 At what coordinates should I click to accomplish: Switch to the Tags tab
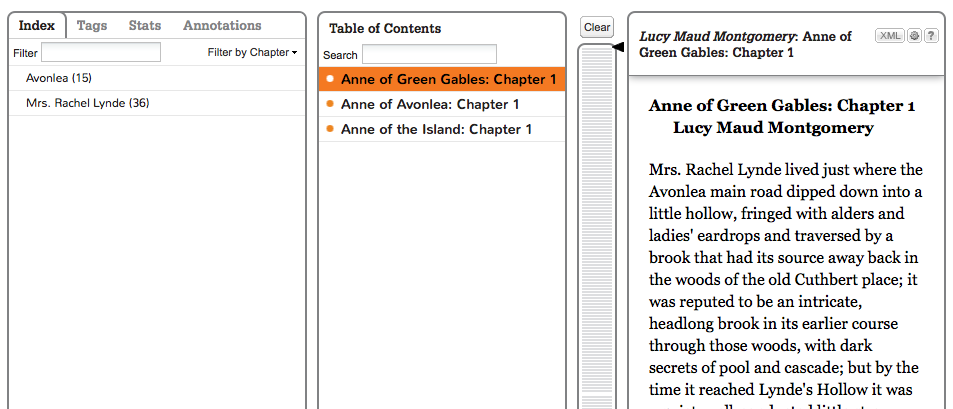pos(92,26)
